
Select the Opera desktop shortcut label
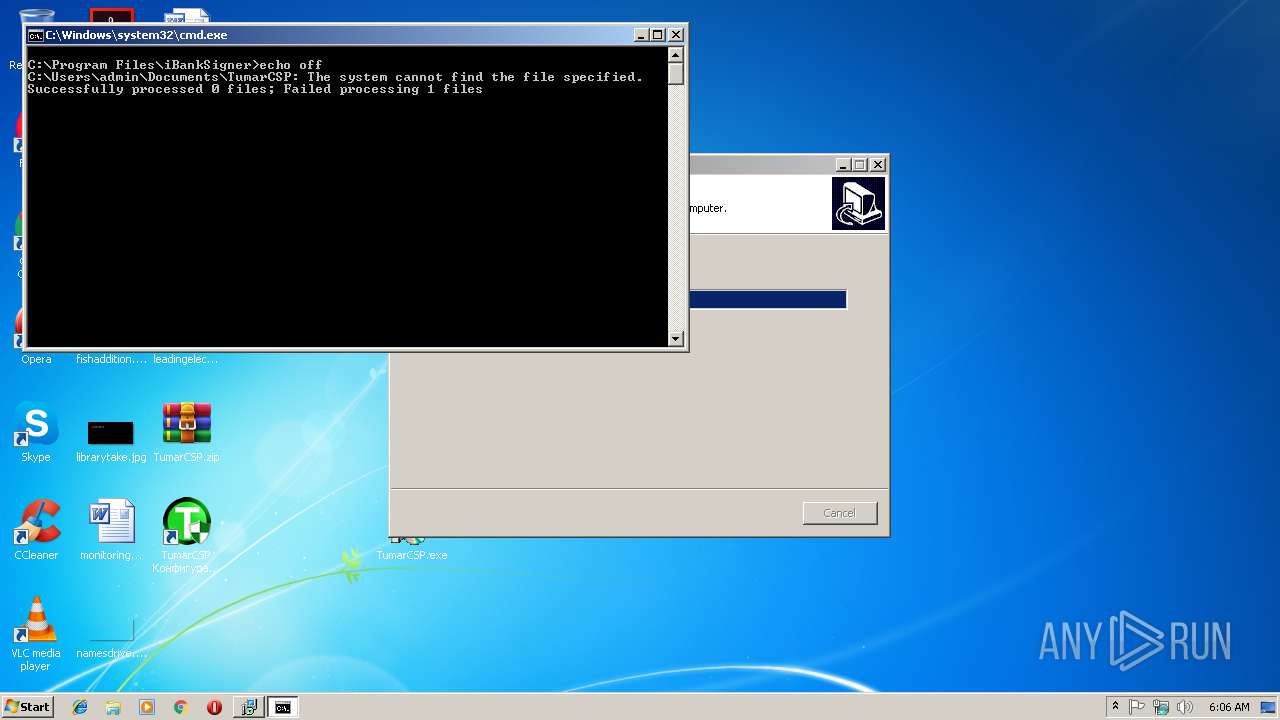tap(36, 359)
